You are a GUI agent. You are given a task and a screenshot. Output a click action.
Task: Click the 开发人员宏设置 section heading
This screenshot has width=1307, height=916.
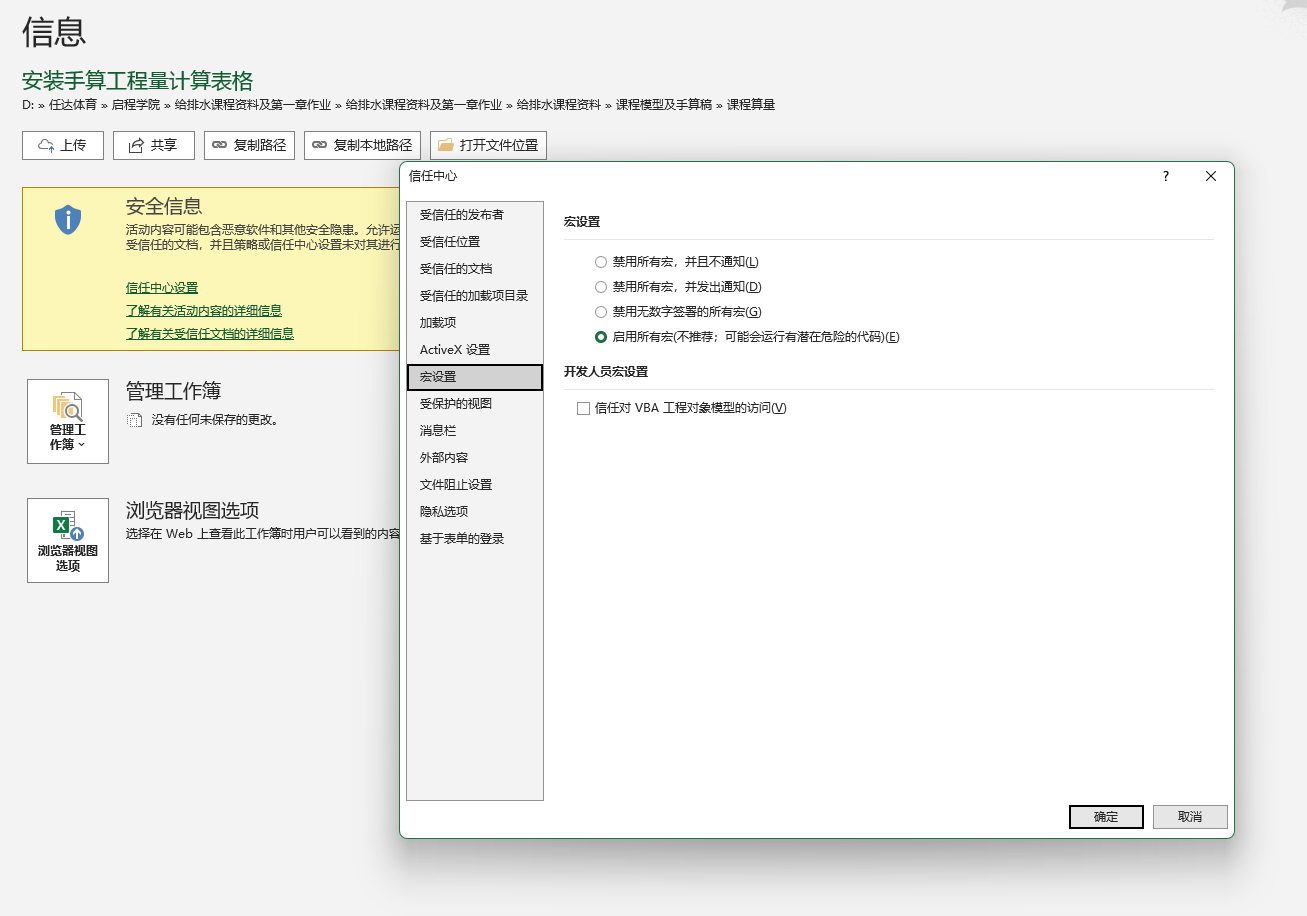[x=606, y=372]
